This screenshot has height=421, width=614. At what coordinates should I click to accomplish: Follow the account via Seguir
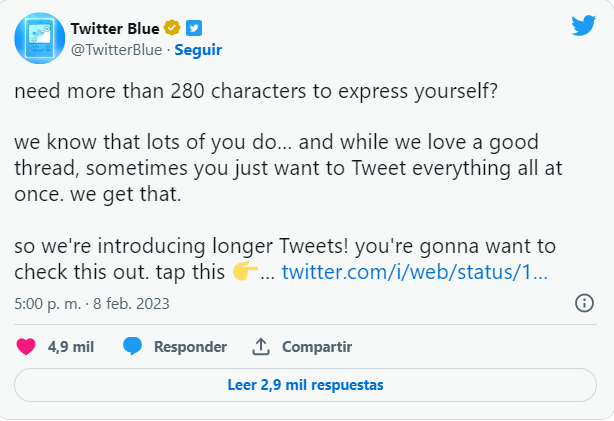pos(199,49)
